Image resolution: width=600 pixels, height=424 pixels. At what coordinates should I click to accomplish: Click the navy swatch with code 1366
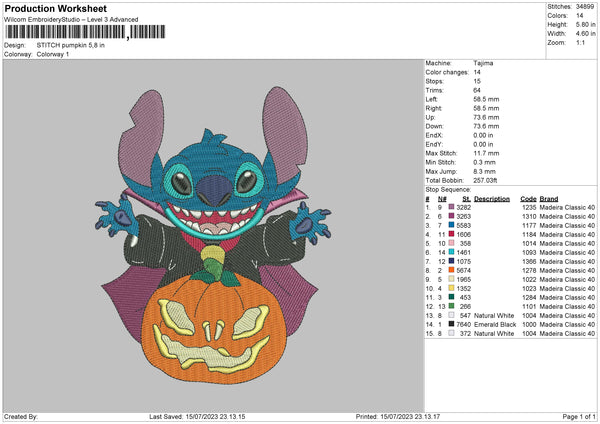452,261
